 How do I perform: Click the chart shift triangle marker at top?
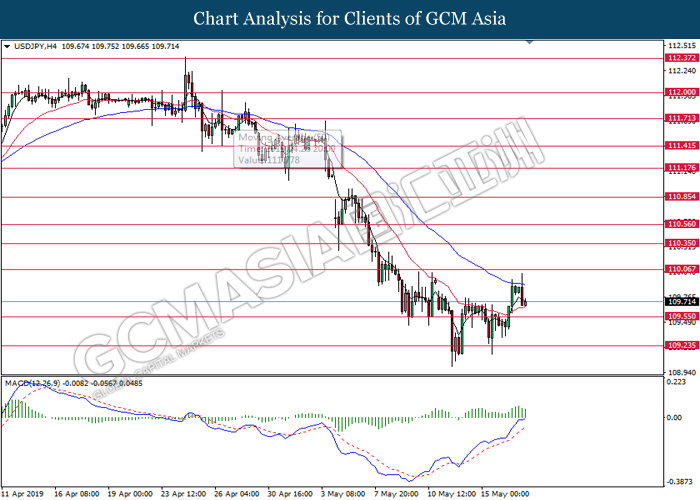530,42
